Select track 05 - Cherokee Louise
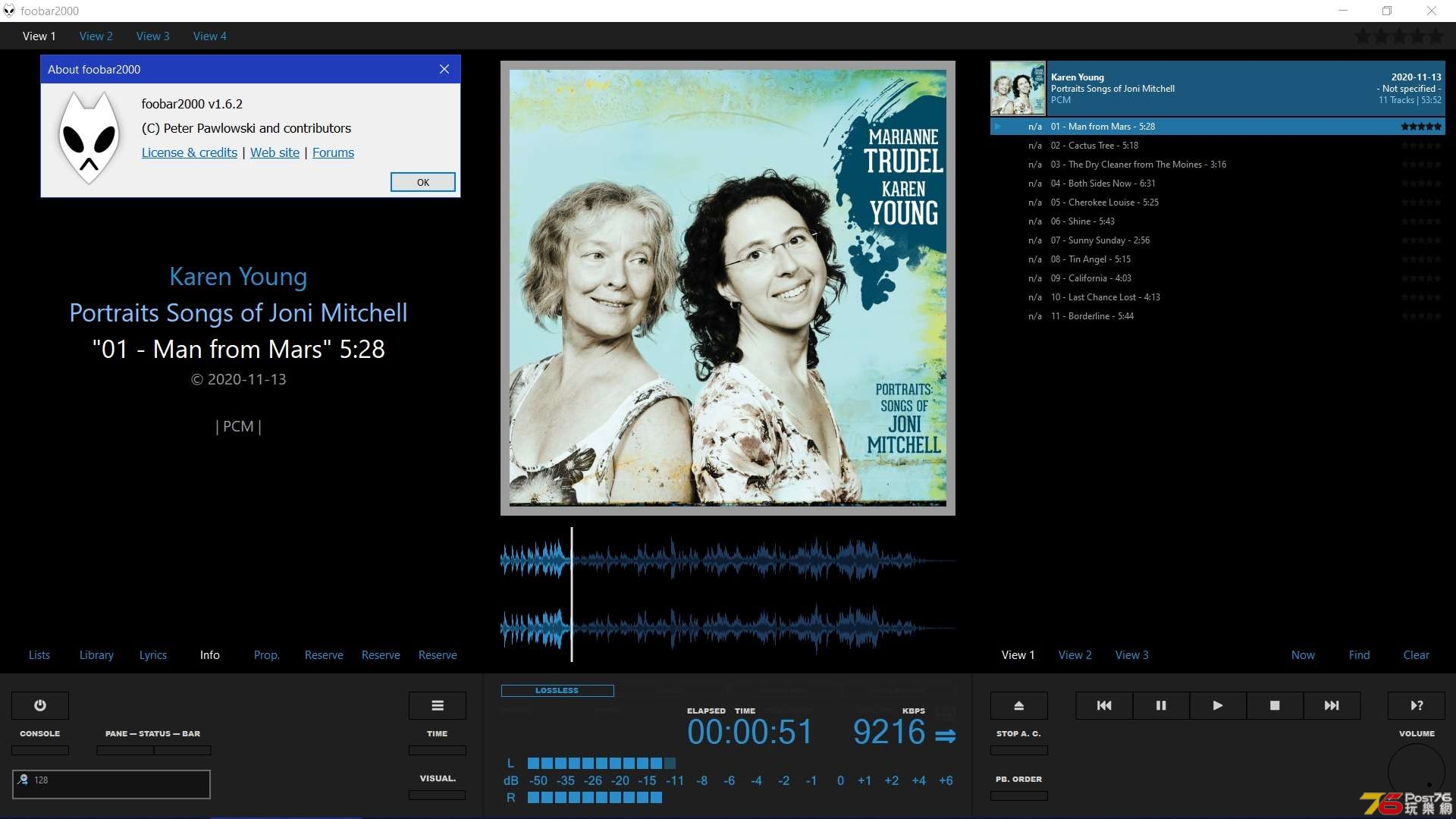1456x819 pixels. point(1218,202)
